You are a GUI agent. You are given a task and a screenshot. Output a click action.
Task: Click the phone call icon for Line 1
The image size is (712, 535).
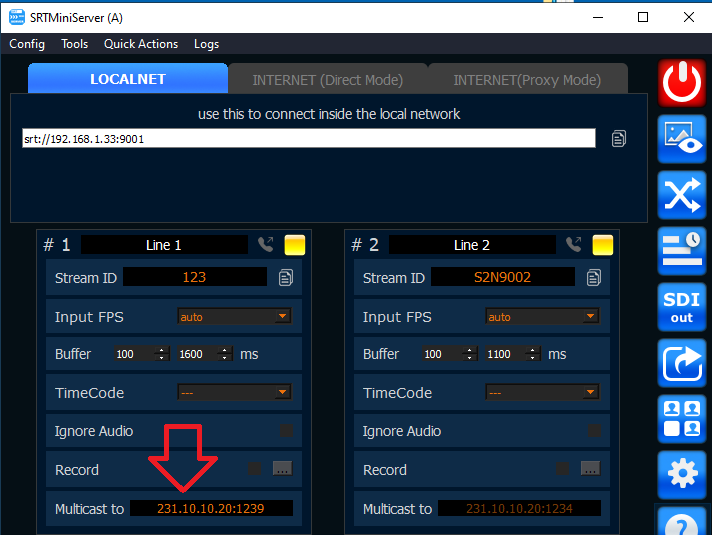tap(266, 244)
